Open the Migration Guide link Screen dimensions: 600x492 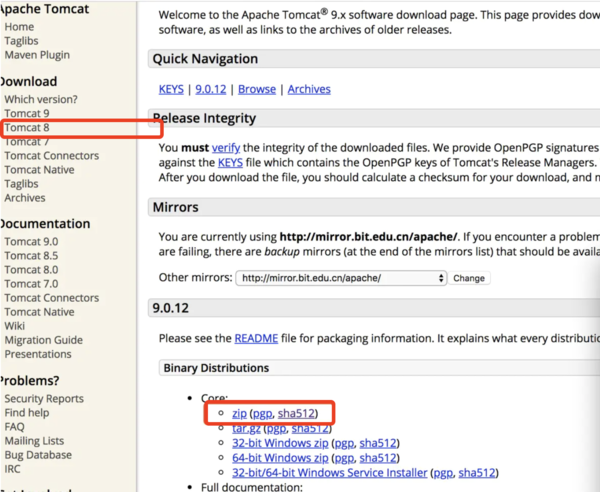[x=44, y=340]
